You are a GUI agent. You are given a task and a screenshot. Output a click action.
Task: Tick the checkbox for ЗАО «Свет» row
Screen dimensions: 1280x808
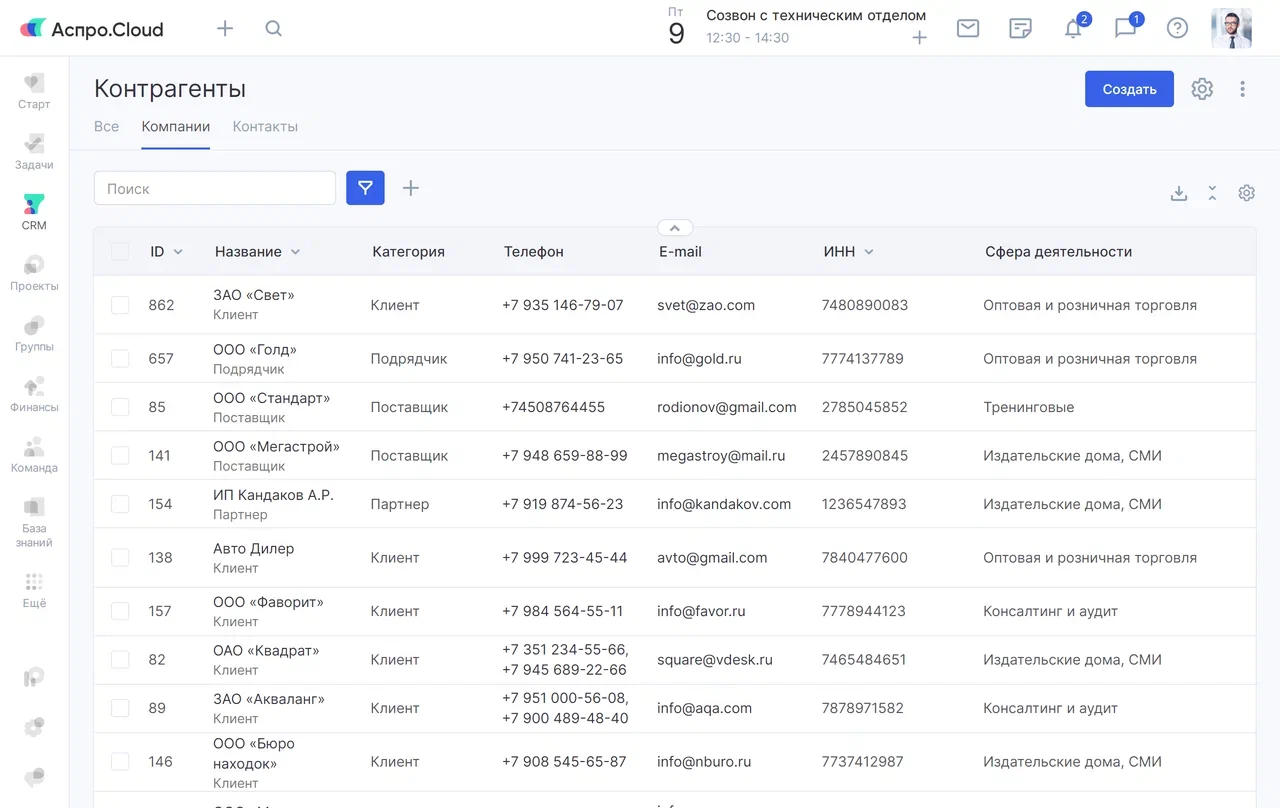point(120,305)
